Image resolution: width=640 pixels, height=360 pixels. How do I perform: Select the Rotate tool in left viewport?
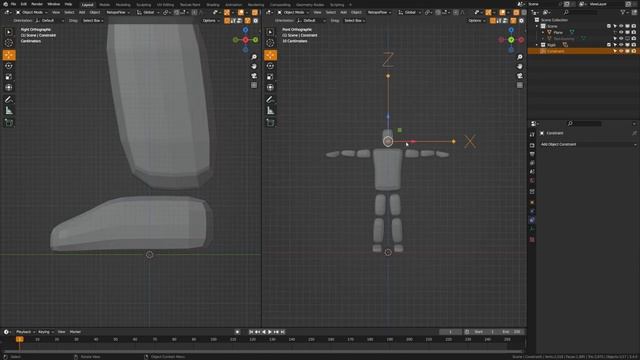(9, 66)
